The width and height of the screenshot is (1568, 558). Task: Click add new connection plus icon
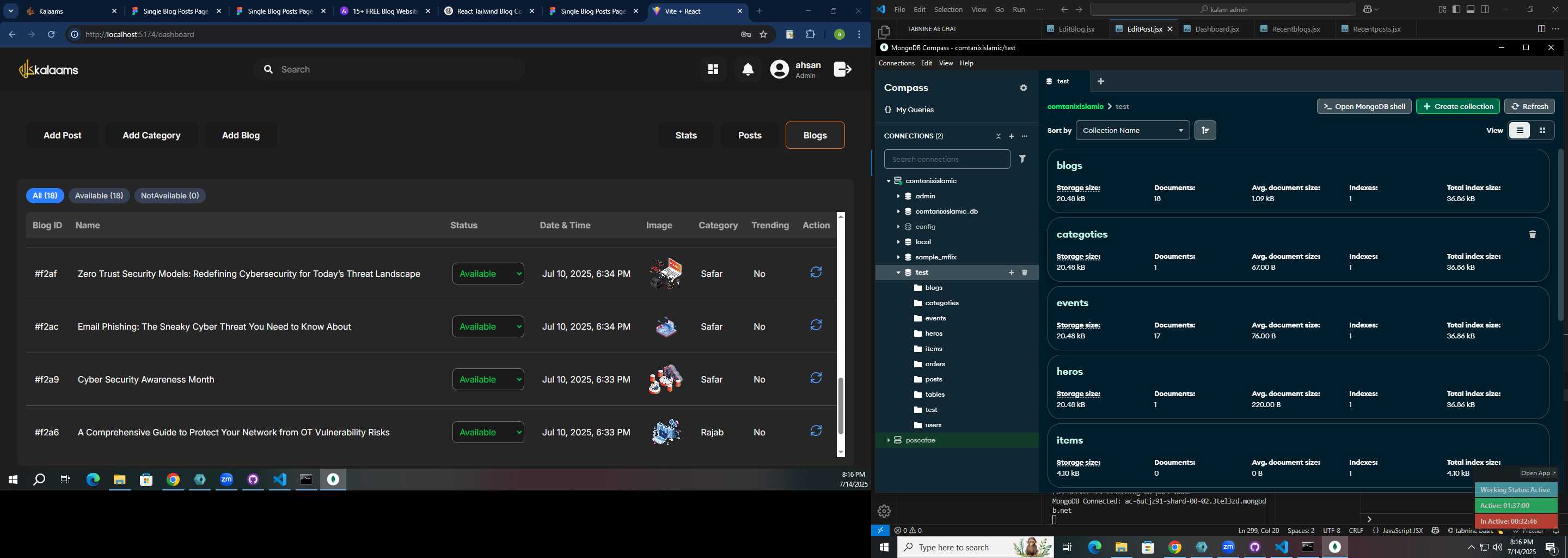pyautogui.click(x=1012, y=136)
